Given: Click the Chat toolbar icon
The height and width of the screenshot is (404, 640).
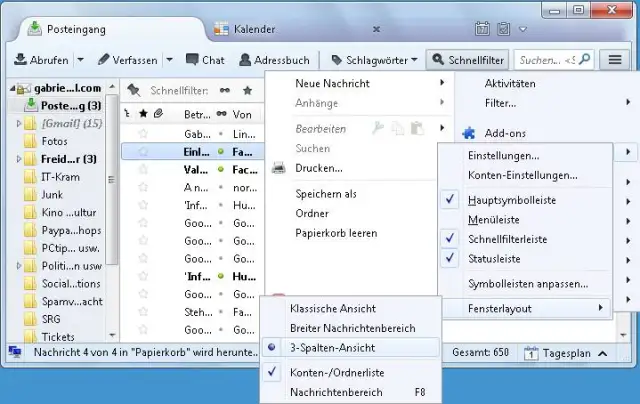Looking at the screenshot, I should [x=205, y=60].
